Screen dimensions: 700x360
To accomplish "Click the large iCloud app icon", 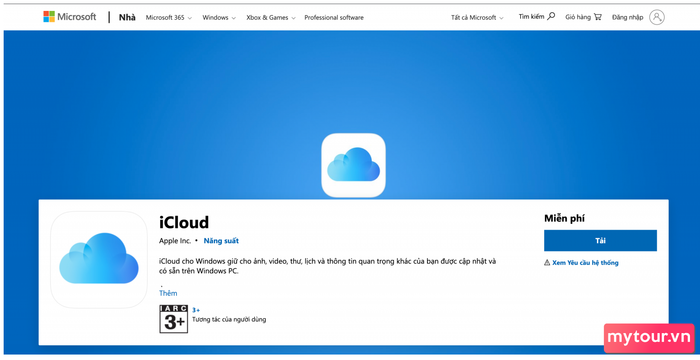I will tap(99, 260).
